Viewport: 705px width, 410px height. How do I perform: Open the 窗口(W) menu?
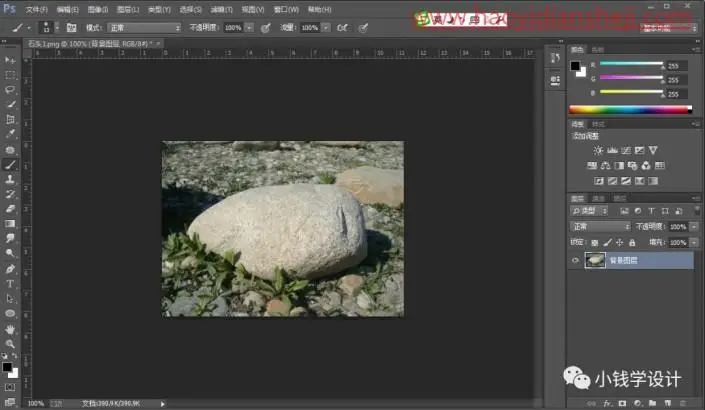click(286, 9)
